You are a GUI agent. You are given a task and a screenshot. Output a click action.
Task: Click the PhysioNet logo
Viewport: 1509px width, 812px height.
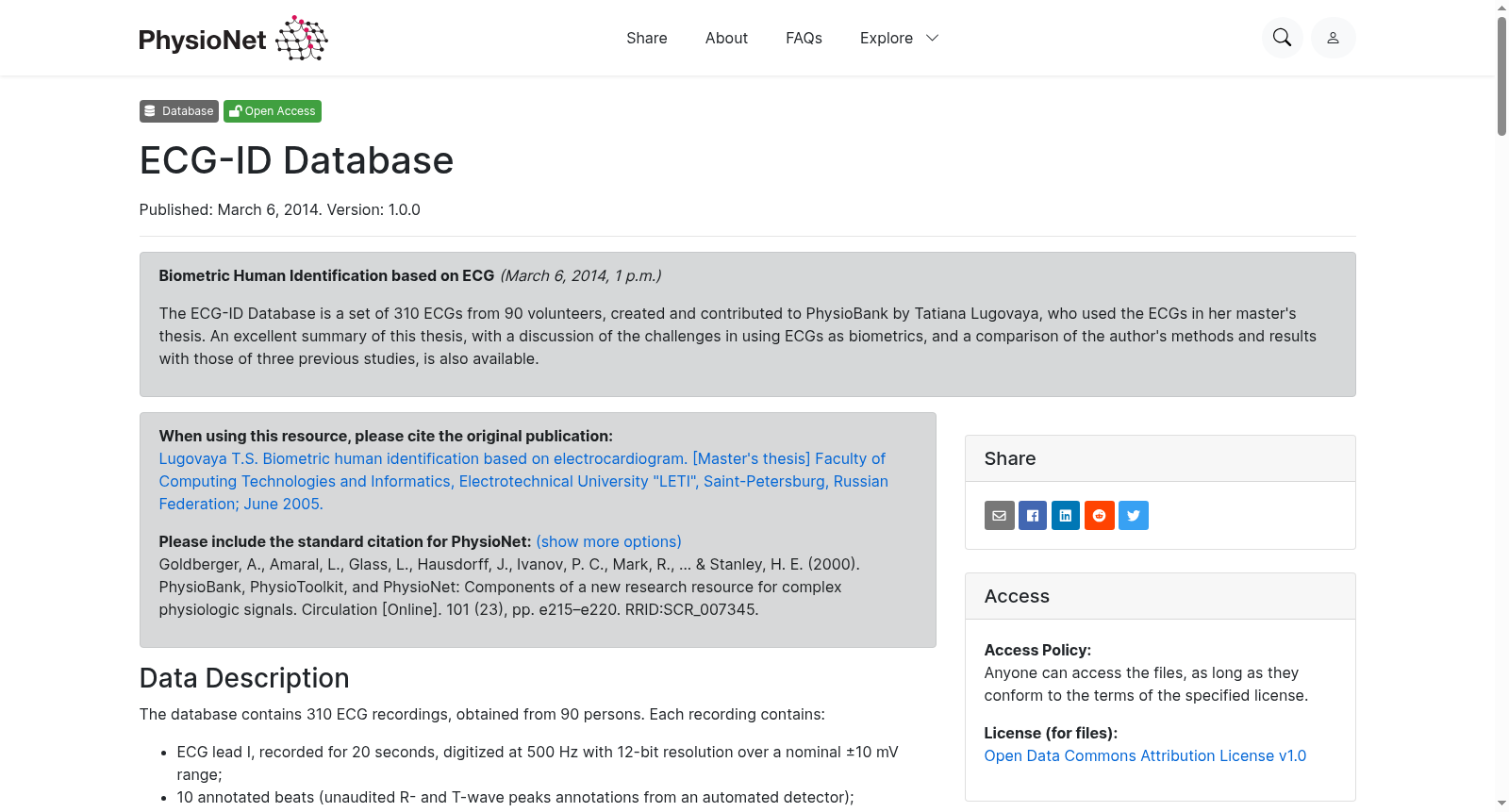click(x=233, y=38)
